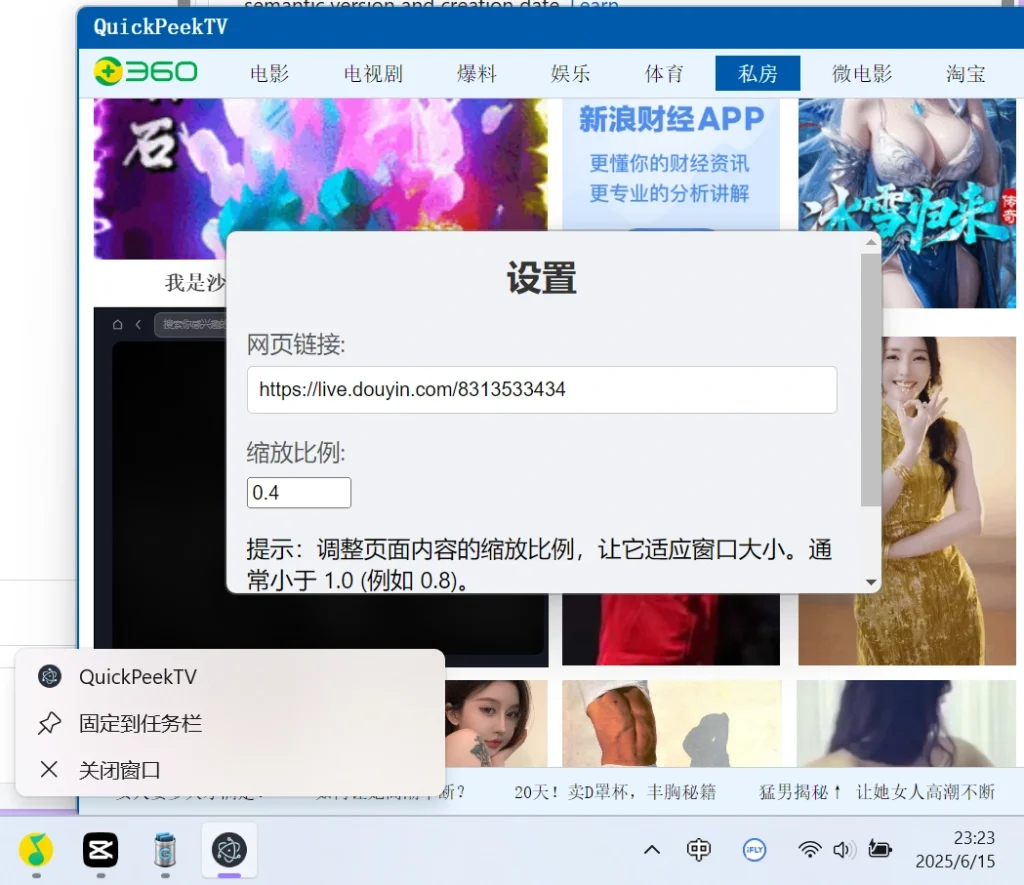Open the recycle bin cleaner taskbar icon
This screenshot has height=885, width=1024.
point(165,850)
